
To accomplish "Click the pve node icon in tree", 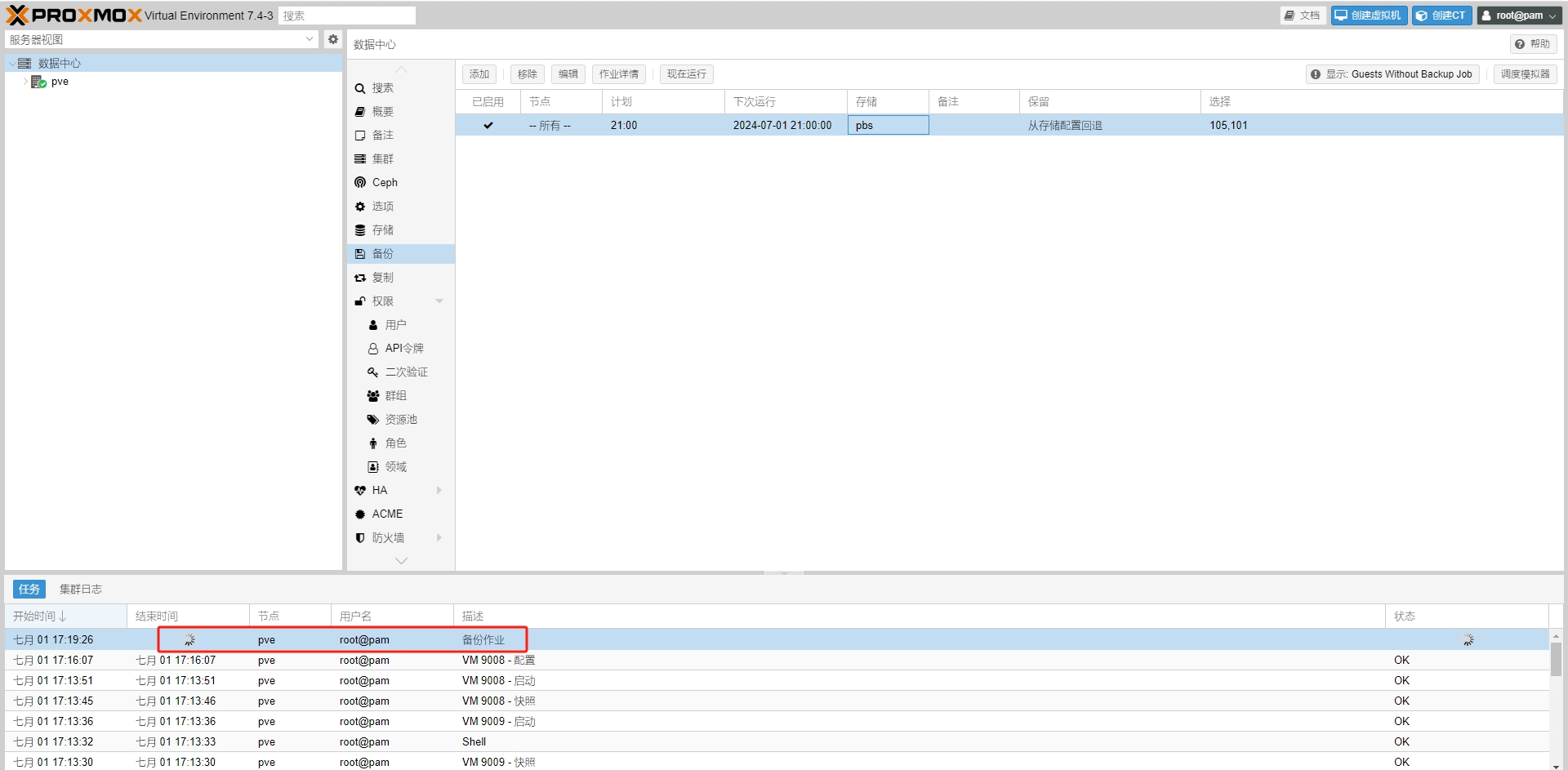I will coord(38,82).
